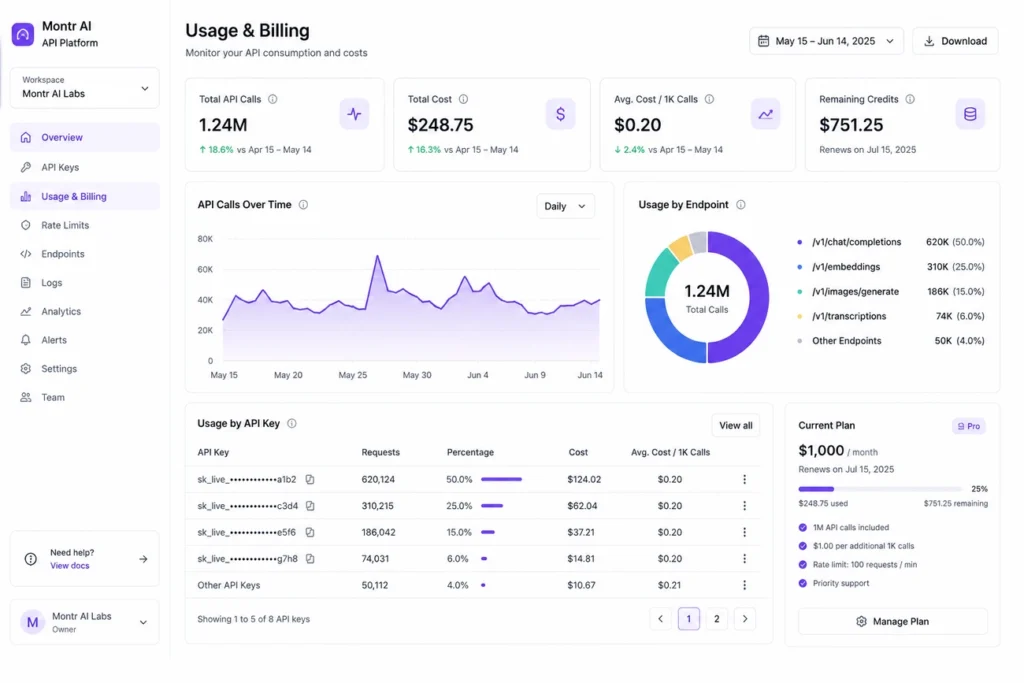1024x683 pixels.
Task: Click info icon next to Usage by API Key
Action: point(292,423)
